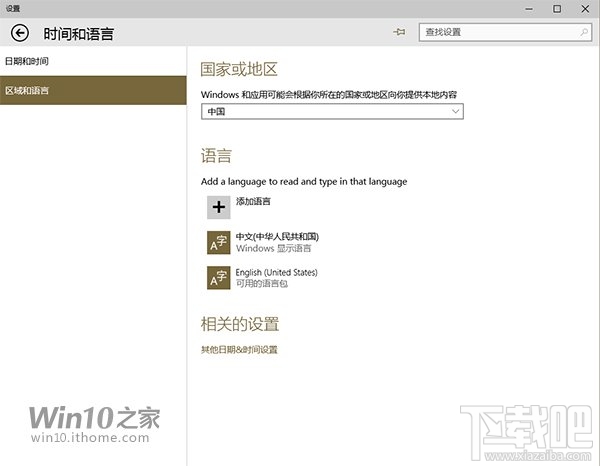Click the search magnifier icon
600x466 pixels.
pos(584,32)
